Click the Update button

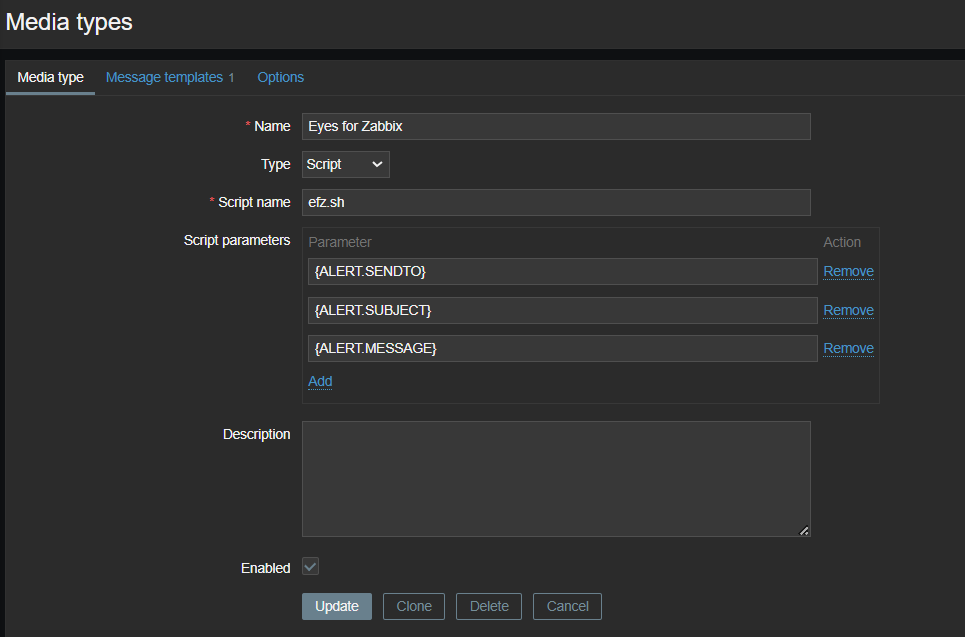(x=337, y=606)
